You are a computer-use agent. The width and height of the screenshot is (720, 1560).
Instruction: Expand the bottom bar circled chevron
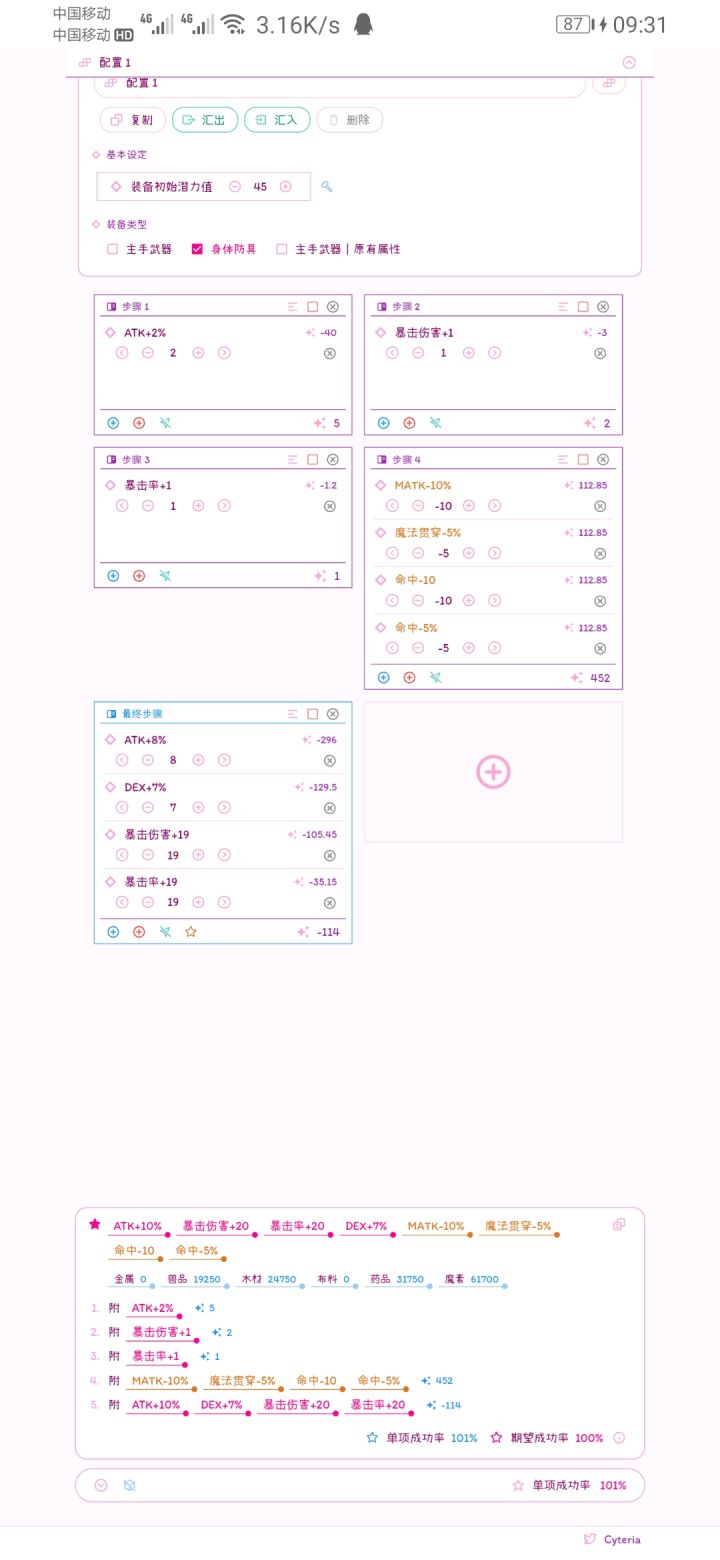coord(101,1485)
